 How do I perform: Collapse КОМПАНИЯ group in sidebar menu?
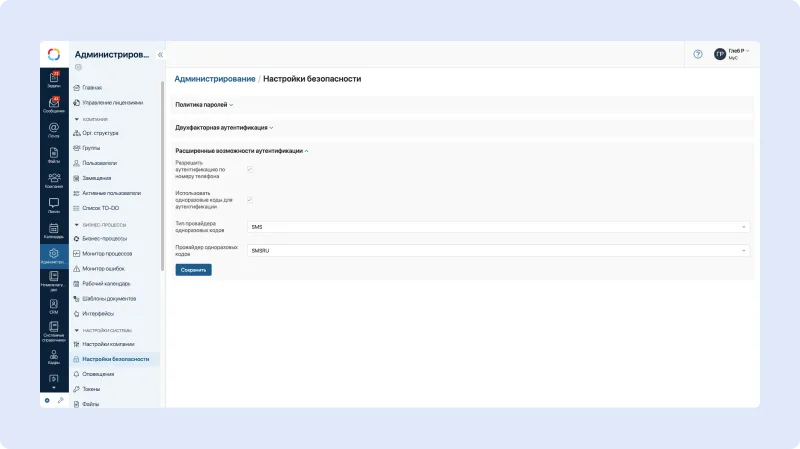(91, 119)
